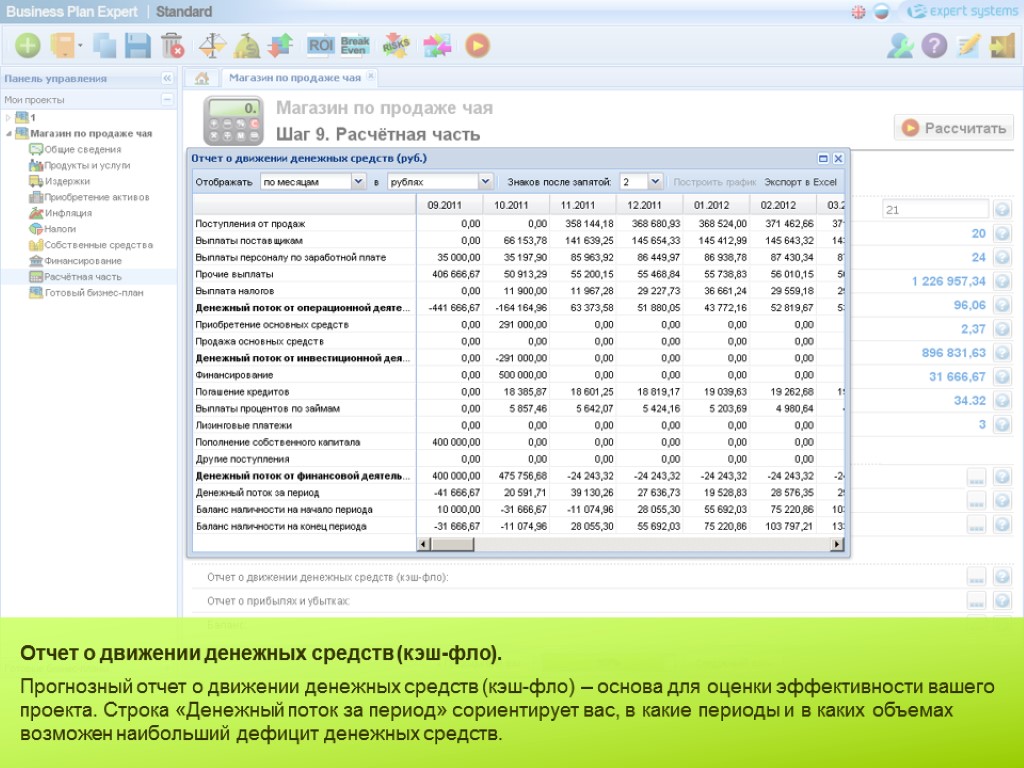Select Расчётная часть tree item
Screen dimensions: 1024x768
[82, 276]
